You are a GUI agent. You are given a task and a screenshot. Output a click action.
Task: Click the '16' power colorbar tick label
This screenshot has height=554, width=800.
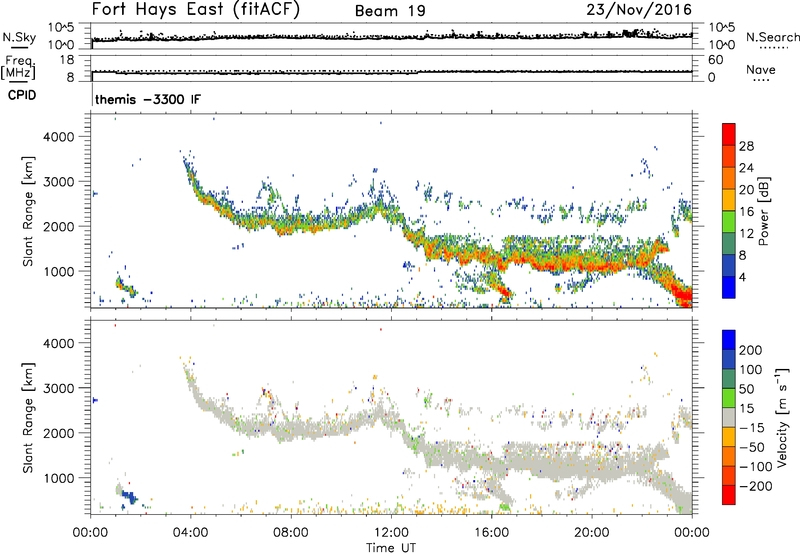[x=746, y=212]
